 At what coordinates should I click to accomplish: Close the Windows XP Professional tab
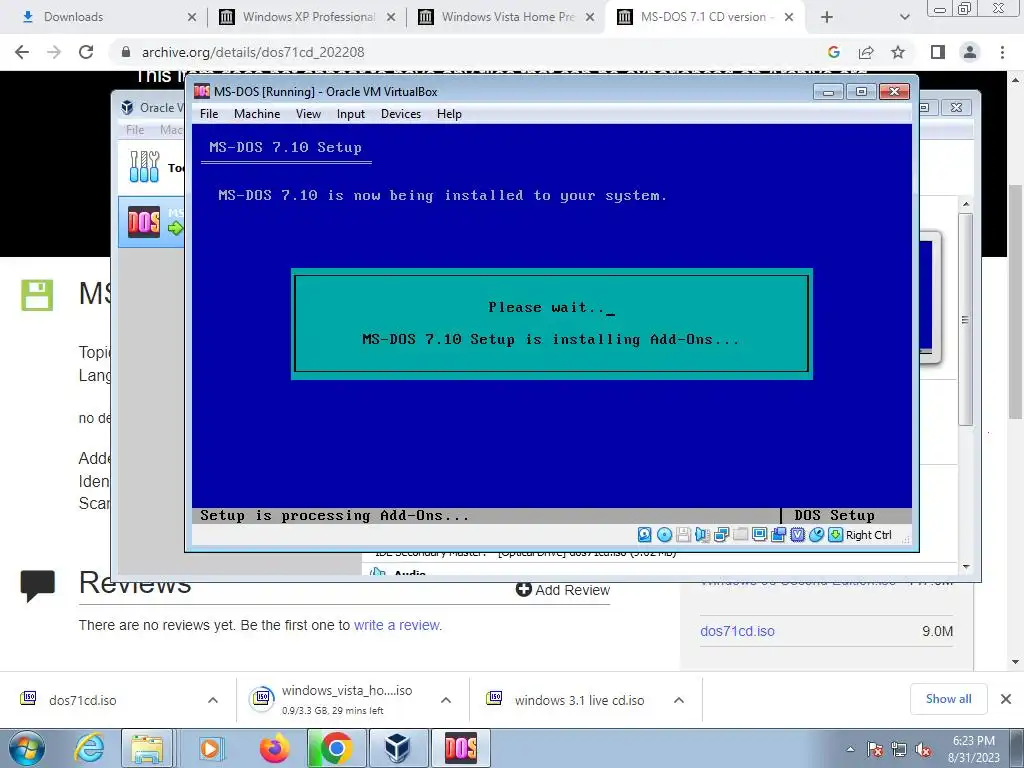(391, 17)
